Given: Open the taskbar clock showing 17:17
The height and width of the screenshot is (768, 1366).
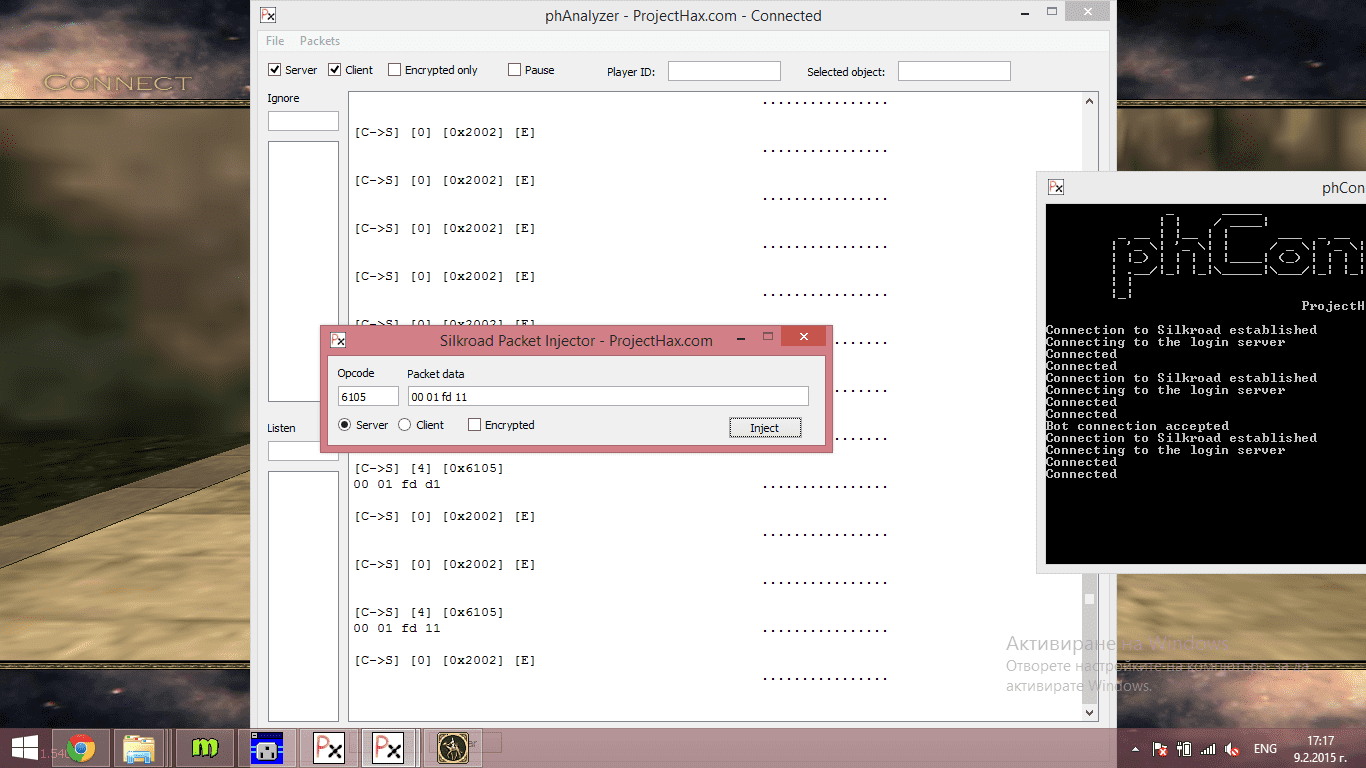Looking at the screenshot, I should [1321, 749].
